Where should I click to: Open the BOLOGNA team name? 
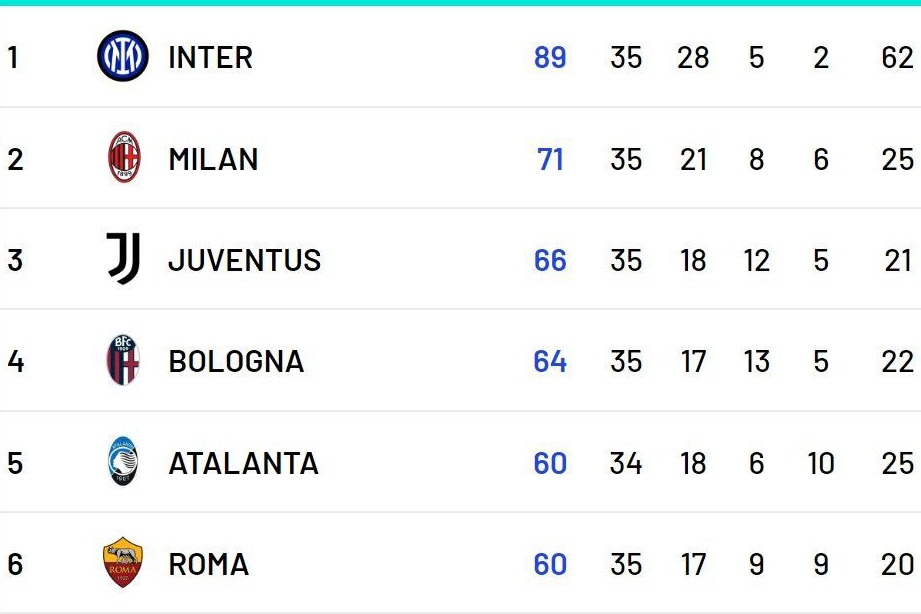[236, 361]
